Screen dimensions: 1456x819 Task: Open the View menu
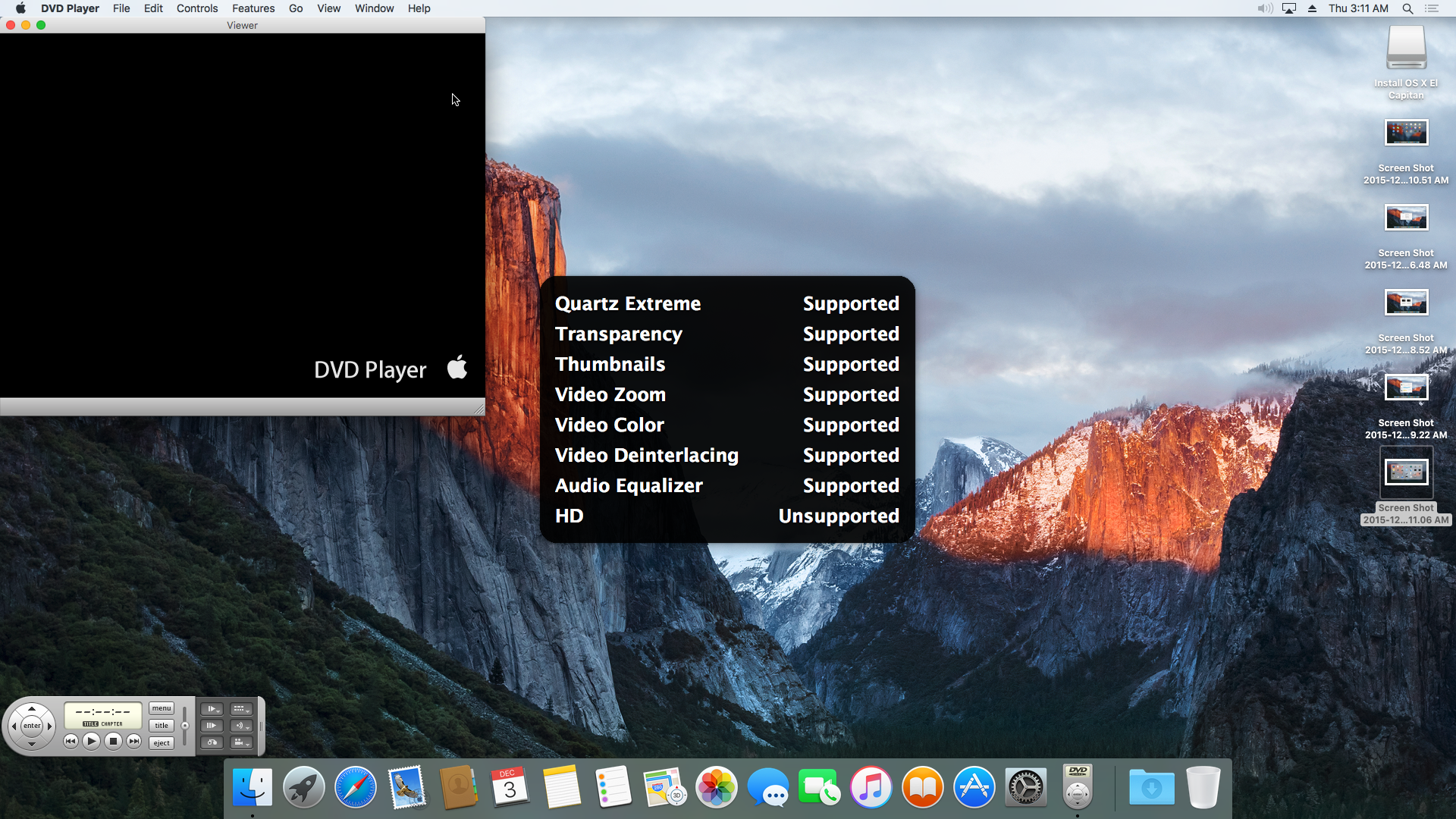tap(328, 8)
